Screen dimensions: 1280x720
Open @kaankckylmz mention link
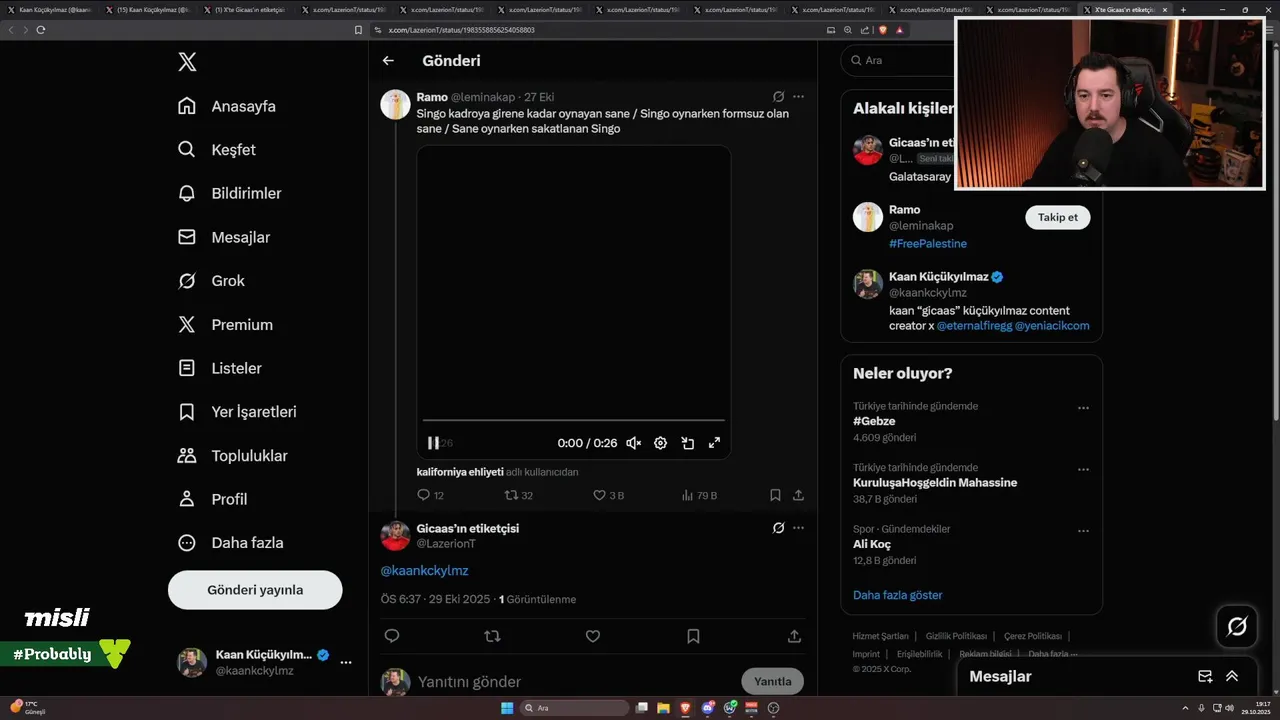424,571
